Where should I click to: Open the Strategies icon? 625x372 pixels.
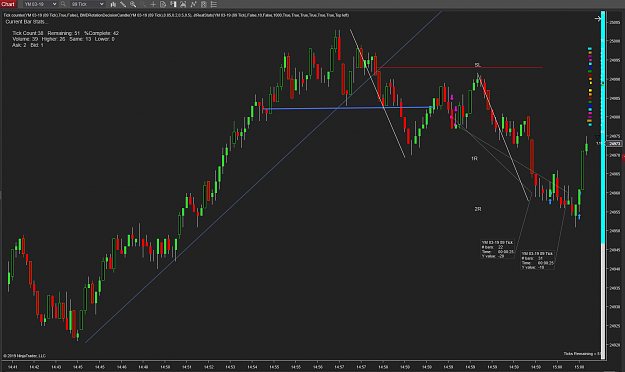[x=204, y=4]
